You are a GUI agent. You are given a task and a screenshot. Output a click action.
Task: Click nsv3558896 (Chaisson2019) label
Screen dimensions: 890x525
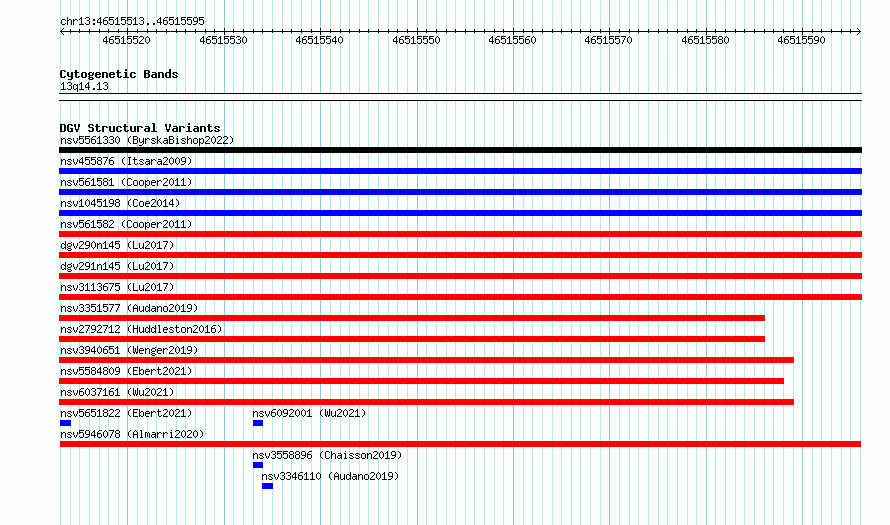(x=327, y=455)
